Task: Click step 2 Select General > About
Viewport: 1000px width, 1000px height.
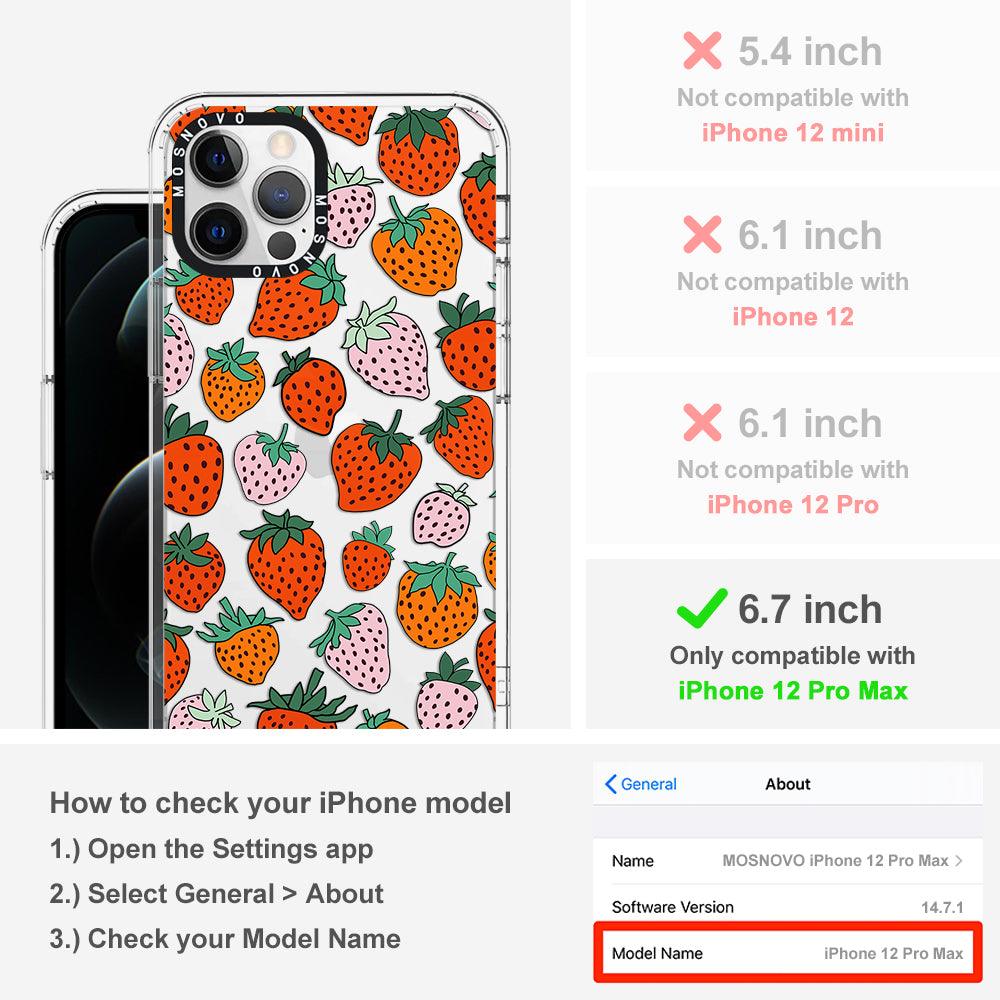Action: 217,893
